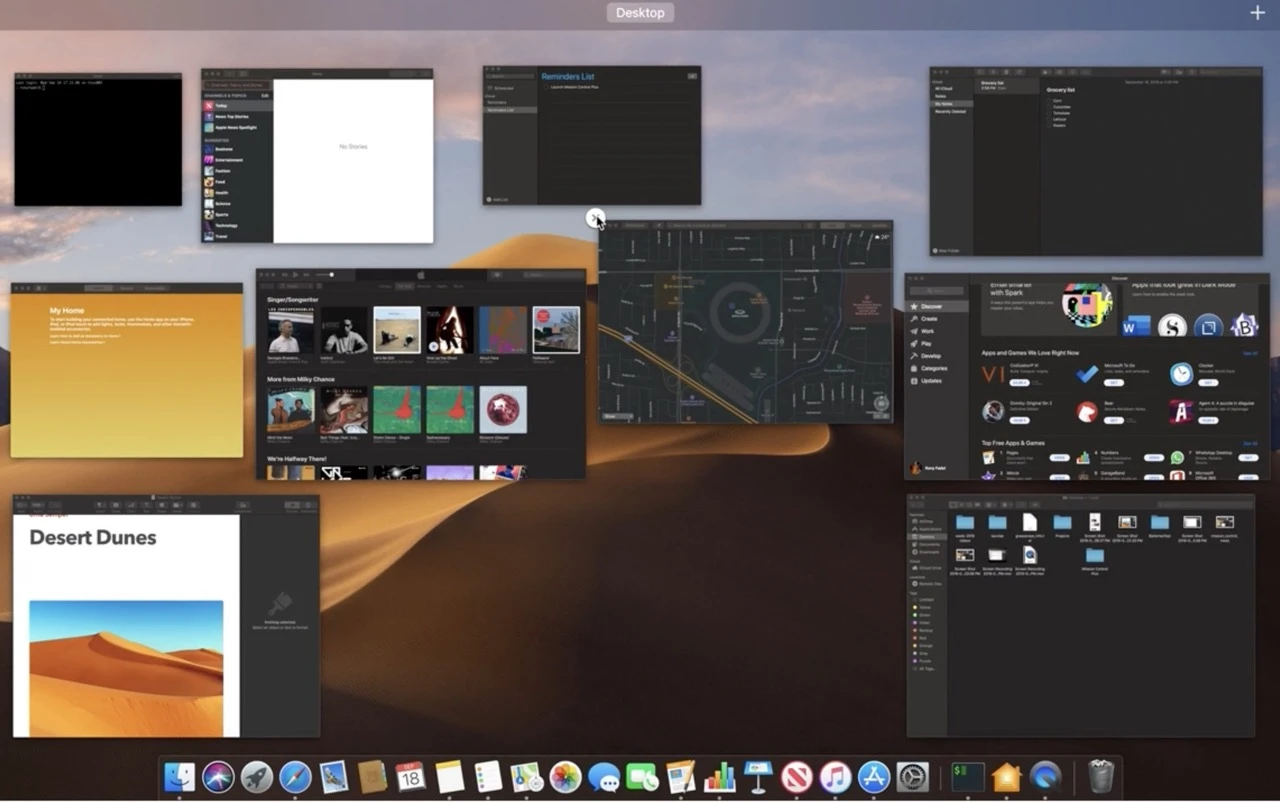
Task: Select Apple News Spotlight channel
Action: (x=237, y=128)
